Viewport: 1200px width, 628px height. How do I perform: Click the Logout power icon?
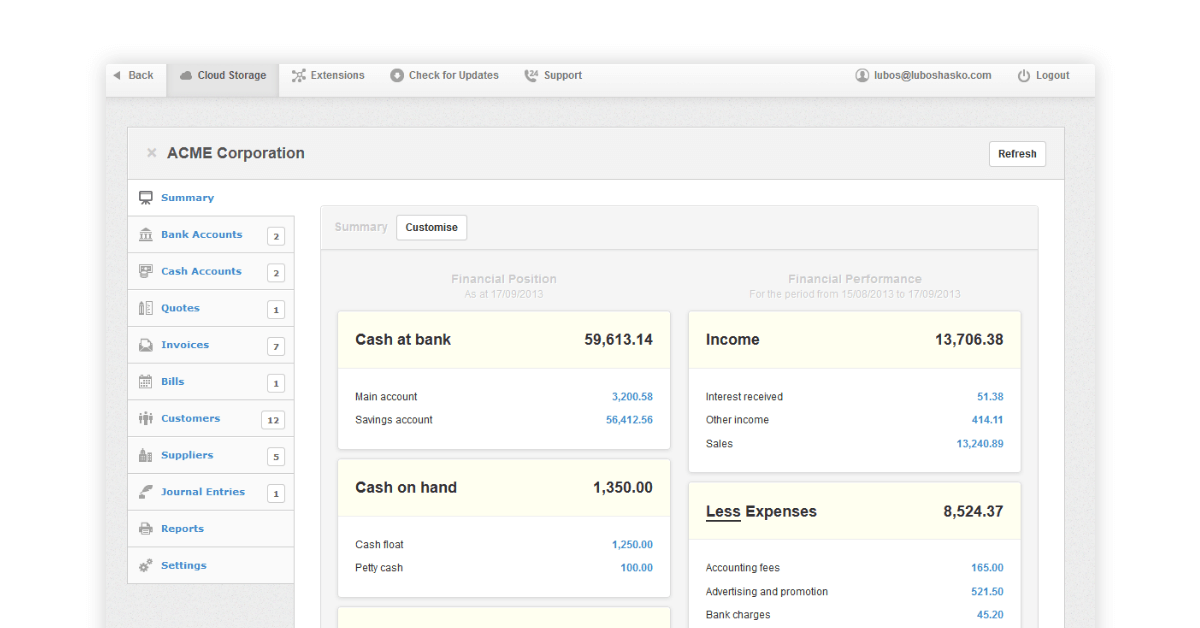[1024, 75]
